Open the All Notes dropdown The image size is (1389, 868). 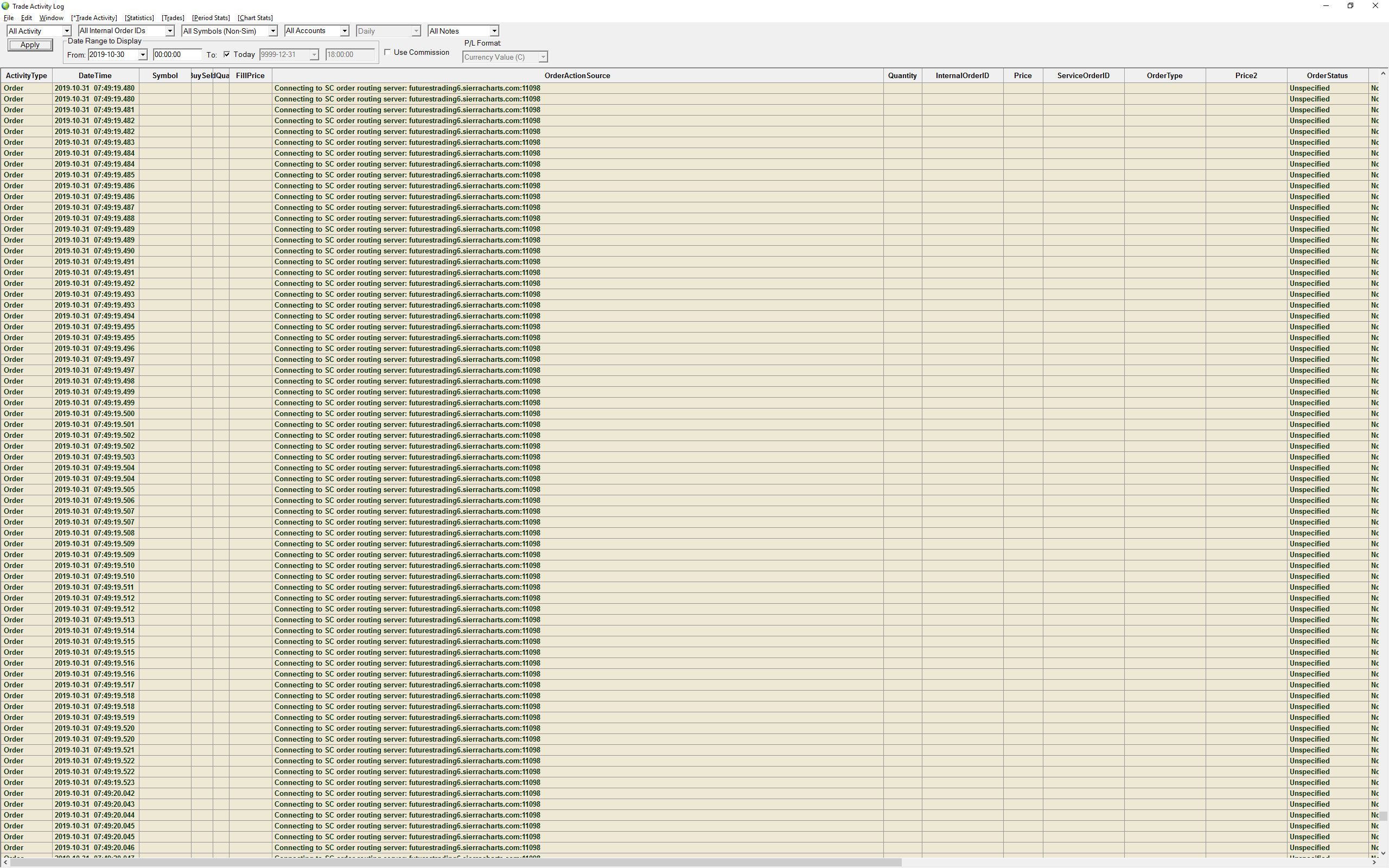494,31
